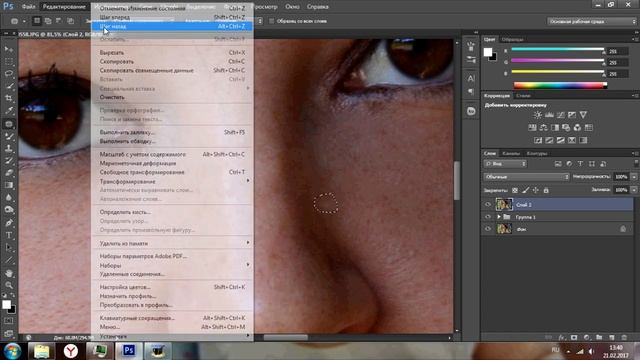Select the Eraser tool

(9, 173)
